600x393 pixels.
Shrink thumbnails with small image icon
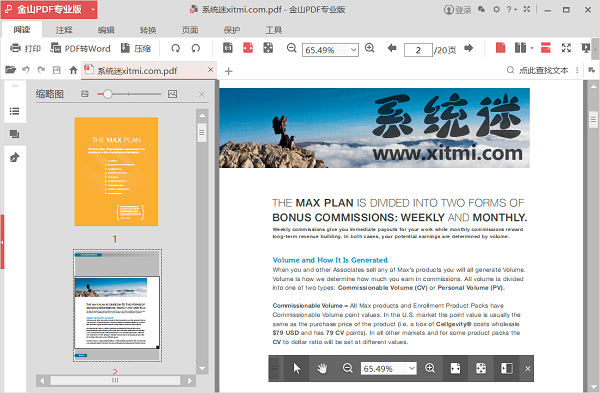pyautogui.click(x=85, y=94)
